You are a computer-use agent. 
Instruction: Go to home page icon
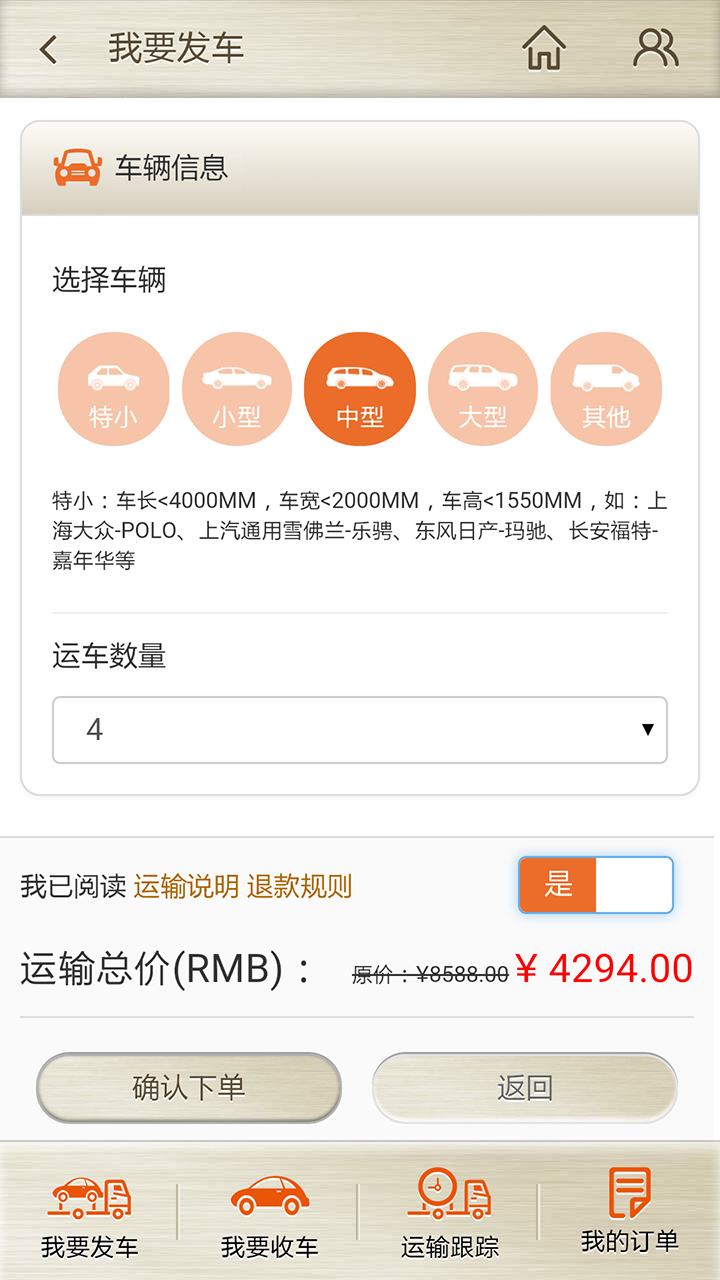(544, 48)
